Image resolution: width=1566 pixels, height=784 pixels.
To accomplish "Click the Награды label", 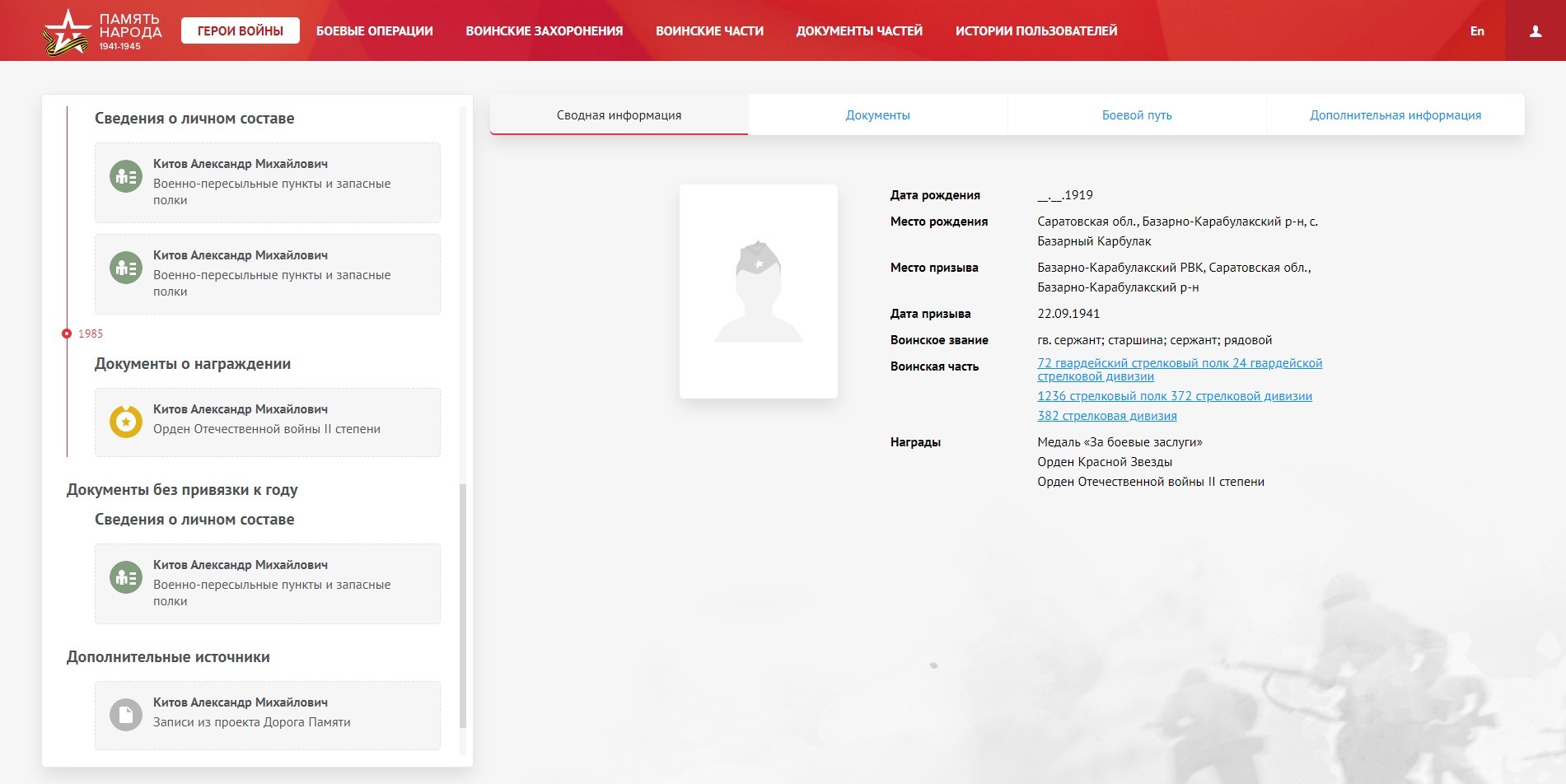I will pos(915,442).
